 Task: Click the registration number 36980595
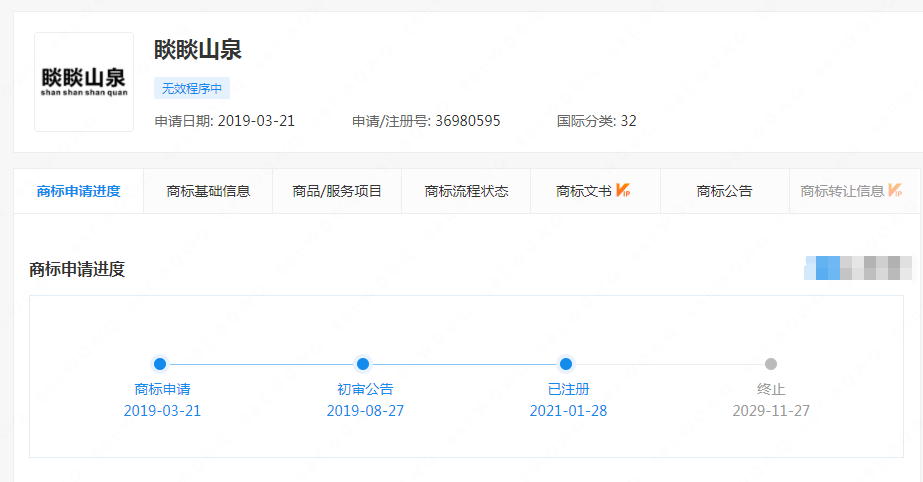pyautogui.click(x=467, y=121)
